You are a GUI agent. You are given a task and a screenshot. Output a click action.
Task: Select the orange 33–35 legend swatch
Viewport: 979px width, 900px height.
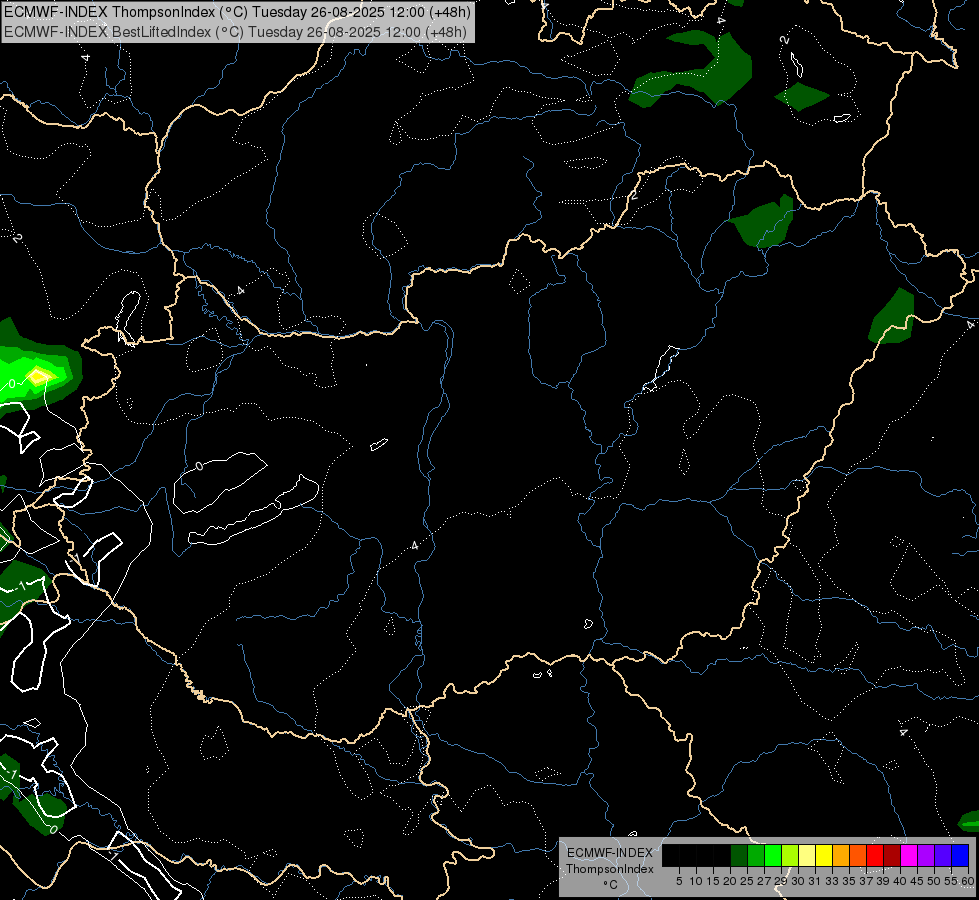click(841, 856)
